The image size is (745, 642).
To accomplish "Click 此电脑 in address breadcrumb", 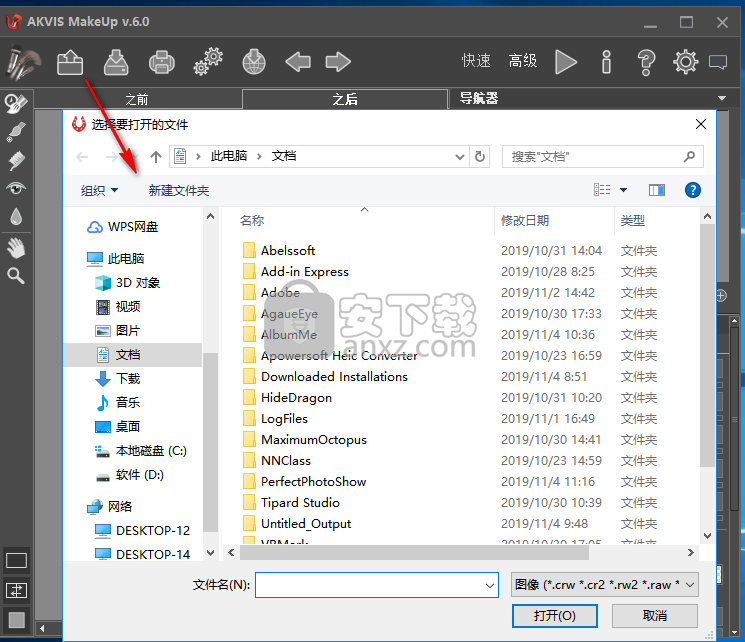I will click(x=229, y=156).
